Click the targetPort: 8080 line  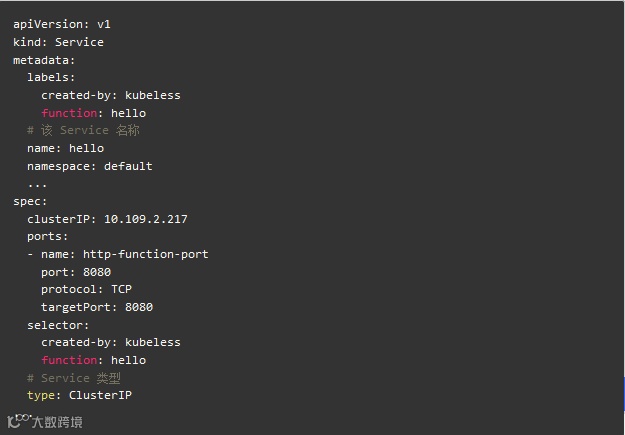[x=97, y=307]
